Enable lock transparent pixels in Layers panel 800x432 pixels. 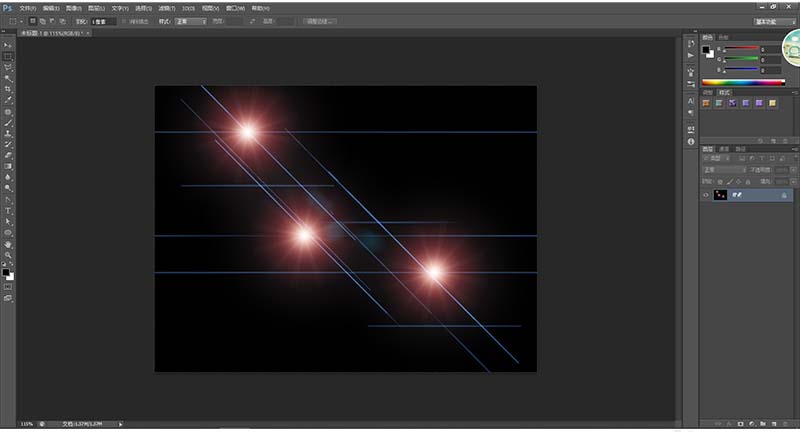coord(720,182)
